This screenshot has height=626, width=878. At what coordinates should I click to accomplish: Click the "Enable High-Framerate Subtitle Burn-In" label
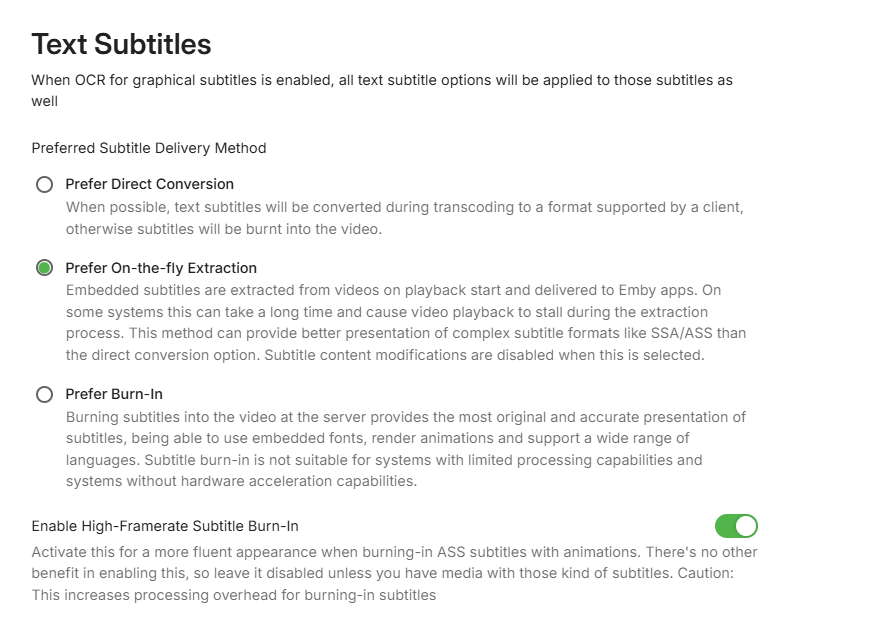click(x=165, y=526)
